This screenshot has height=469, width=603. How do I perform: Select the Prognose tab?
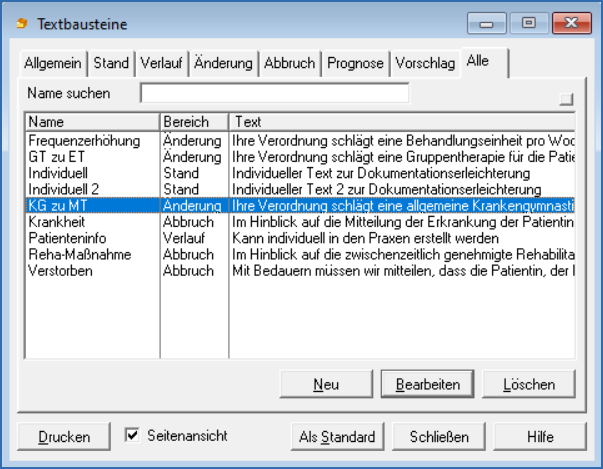tap(355, 63)
